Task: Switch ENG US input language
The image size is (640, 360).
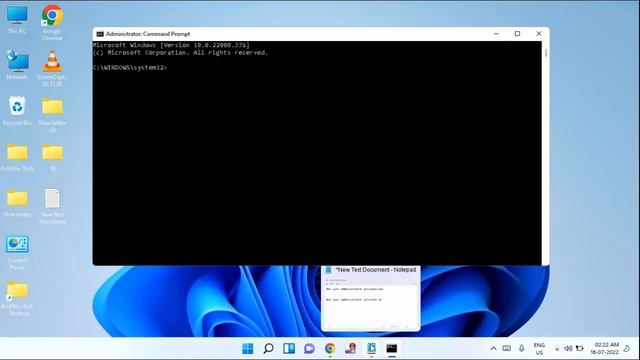Action: [x=539, y=349]
